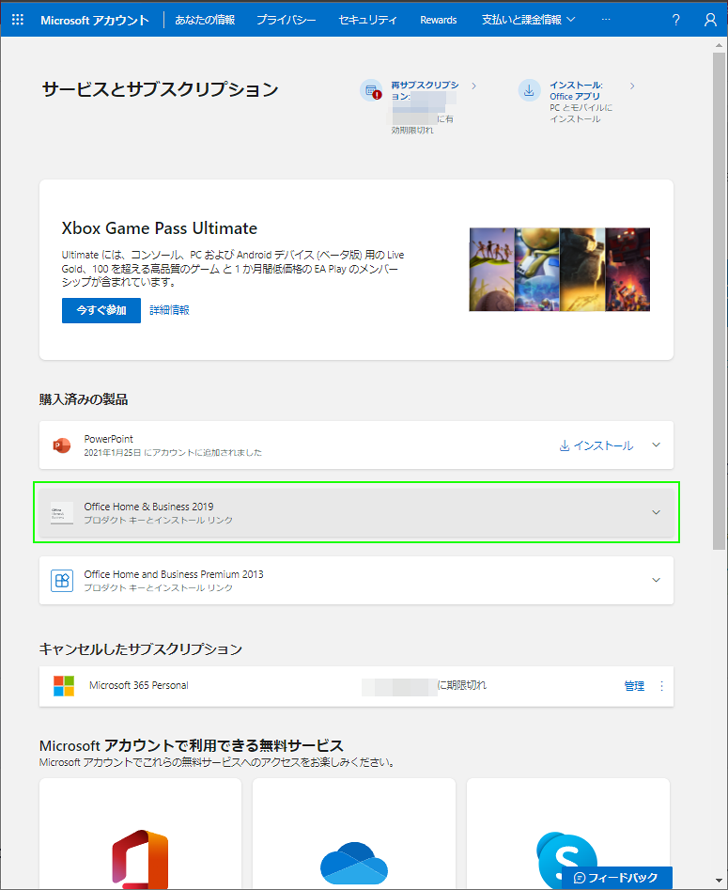Open the app launcher grid icon

(18, 20)
